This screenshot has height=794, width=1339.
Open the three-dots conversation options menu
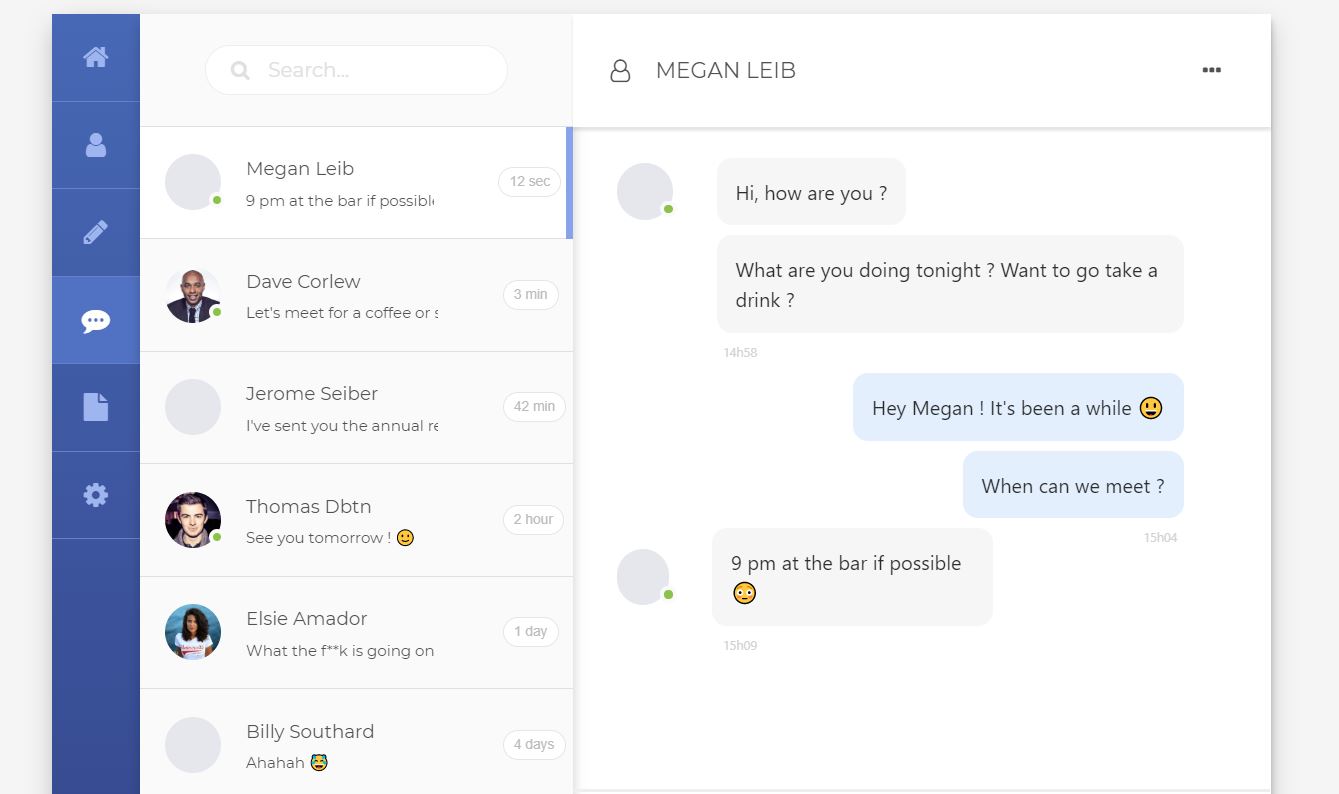pos(1211,70)
